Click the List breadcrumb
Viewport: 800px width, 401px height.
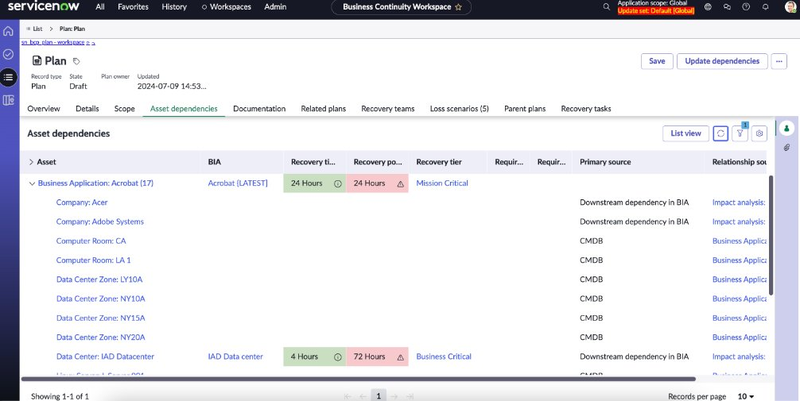[38, 29]
